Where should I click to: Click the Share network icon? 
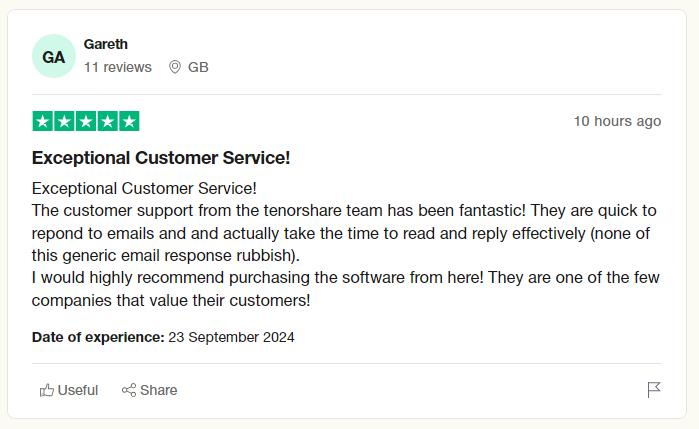[129, 390]
